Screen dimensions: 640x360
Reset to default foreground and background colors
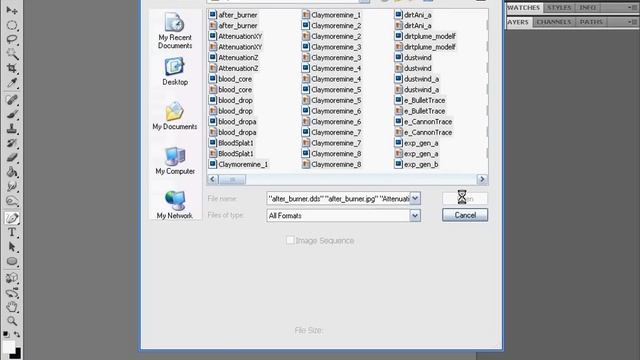coord(6,334)
